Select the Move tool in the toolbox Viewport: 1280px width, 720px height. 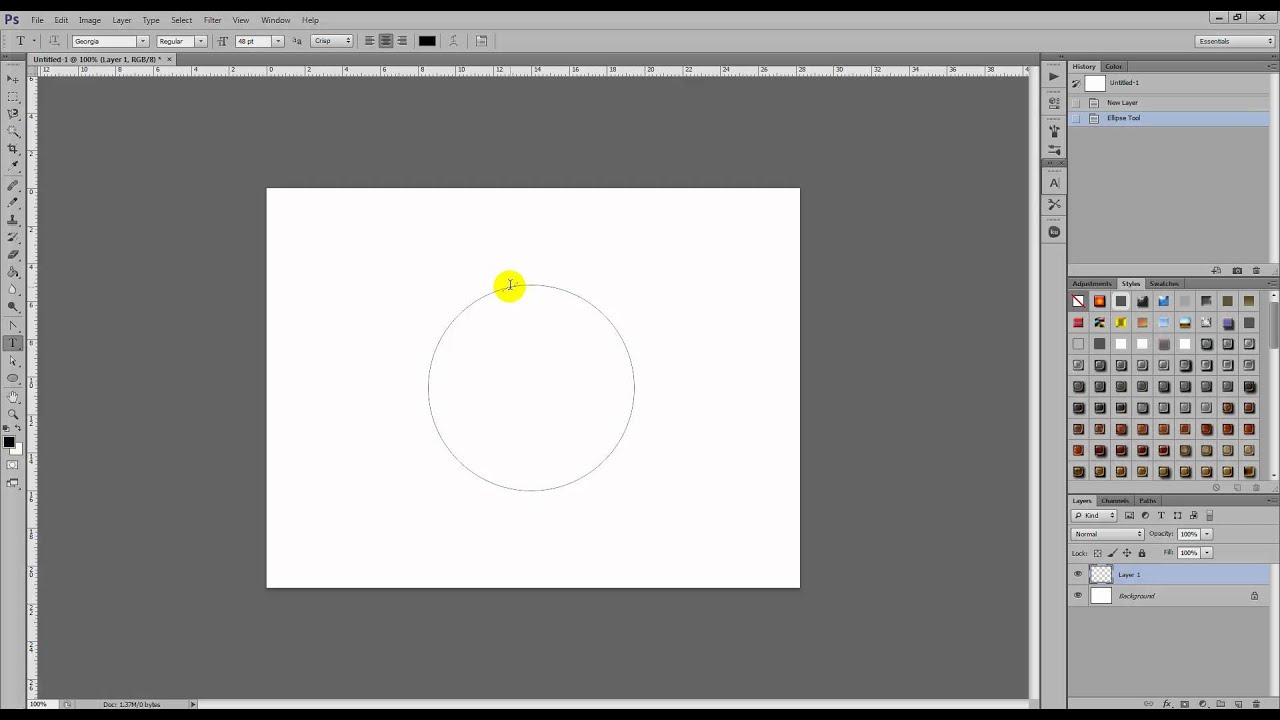(13, 78)
